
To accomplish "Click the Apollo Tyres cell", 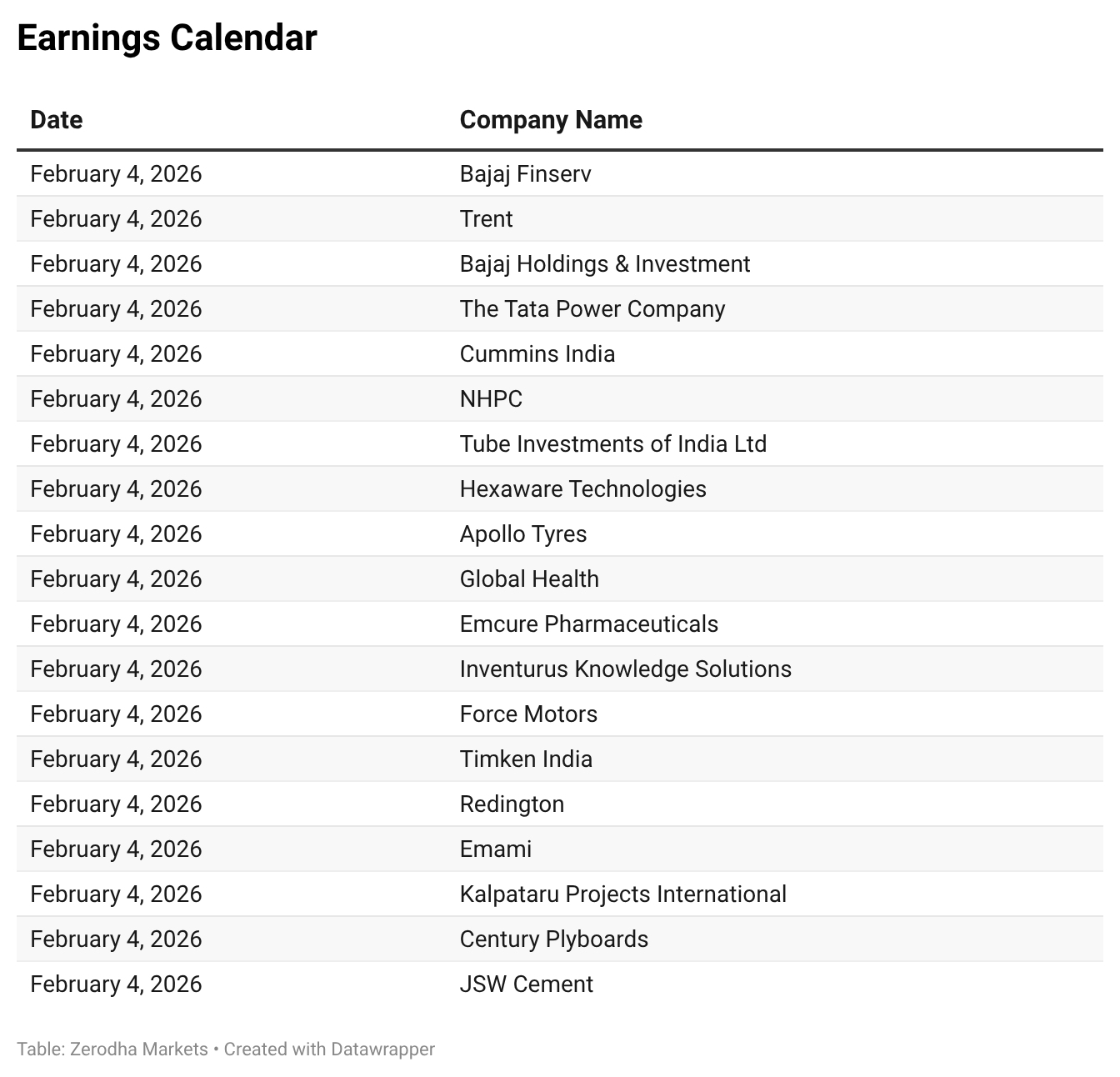I will (523, 534).
